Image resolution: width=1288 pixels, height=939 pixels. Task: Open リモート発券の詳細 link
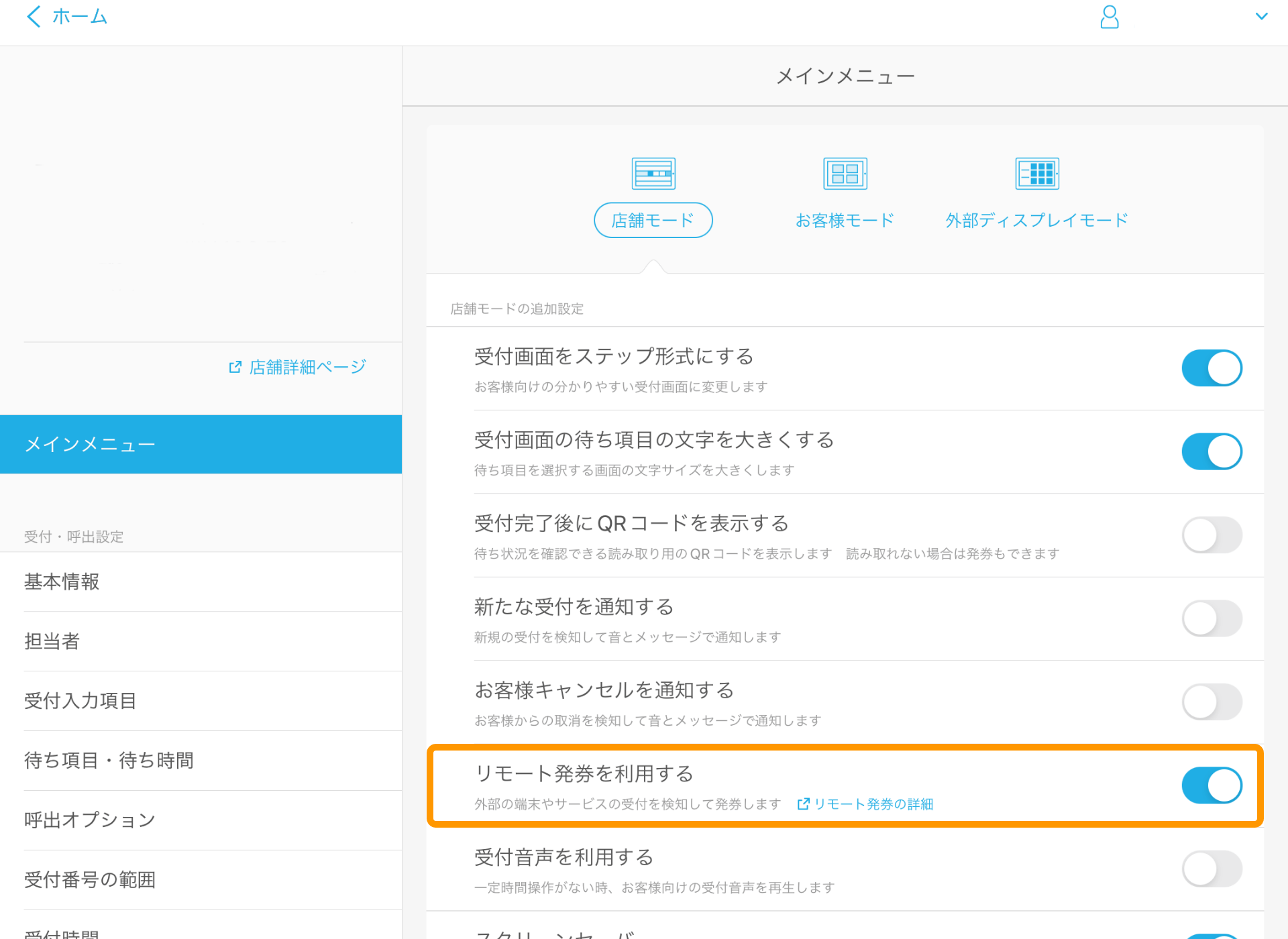coord(865,804)
